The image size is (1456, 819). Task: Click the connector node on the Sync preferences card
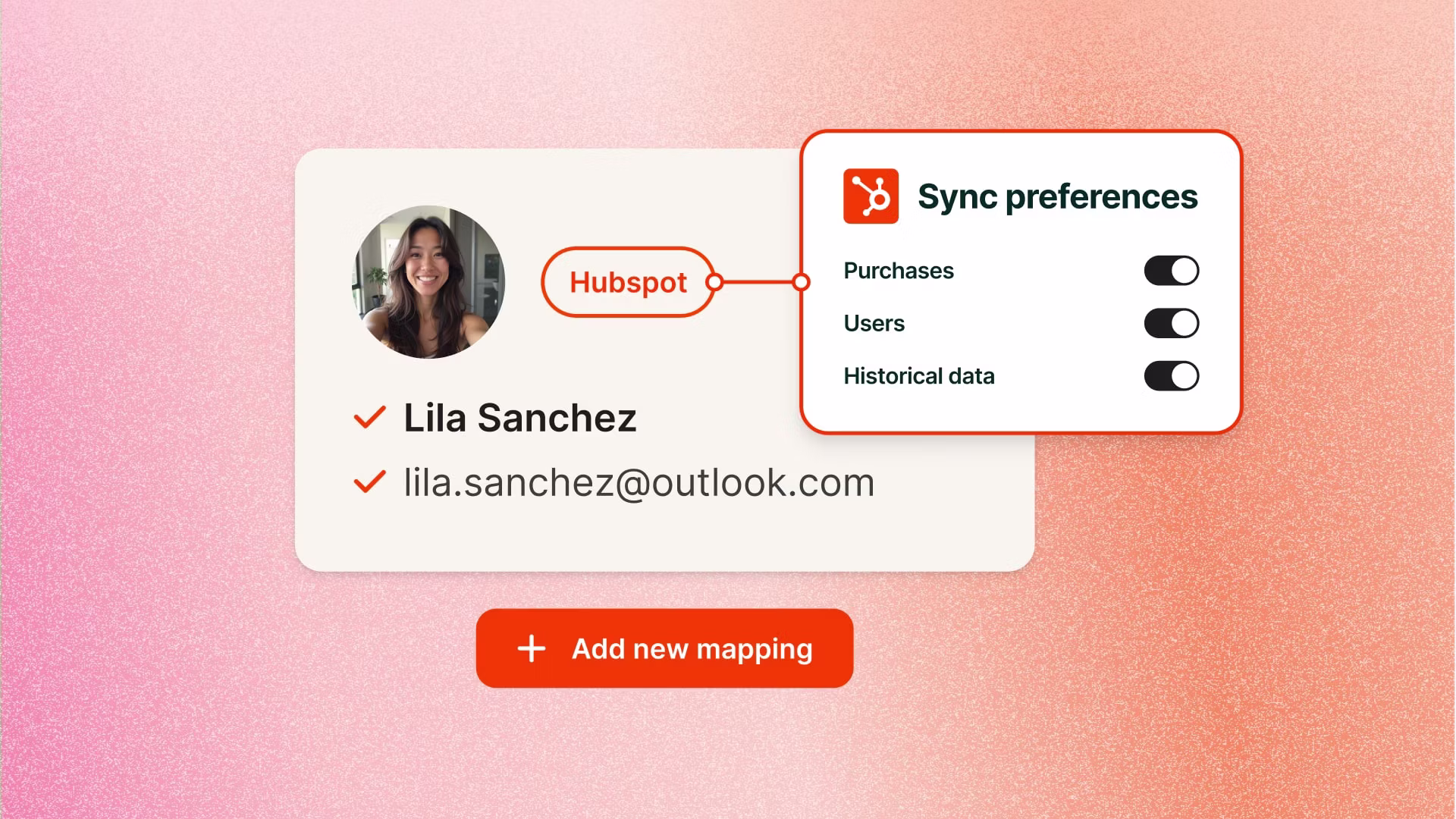[801, 282]
